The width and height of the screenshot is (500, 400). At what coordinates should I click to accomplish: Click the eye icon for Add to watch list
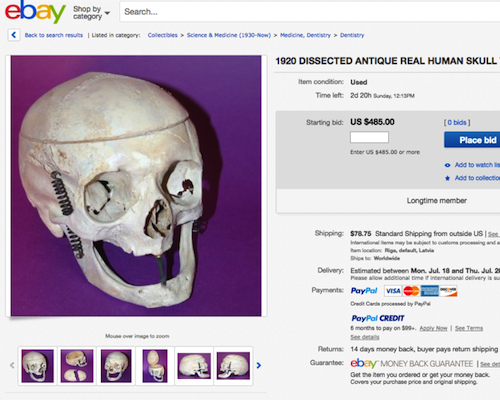447,165
